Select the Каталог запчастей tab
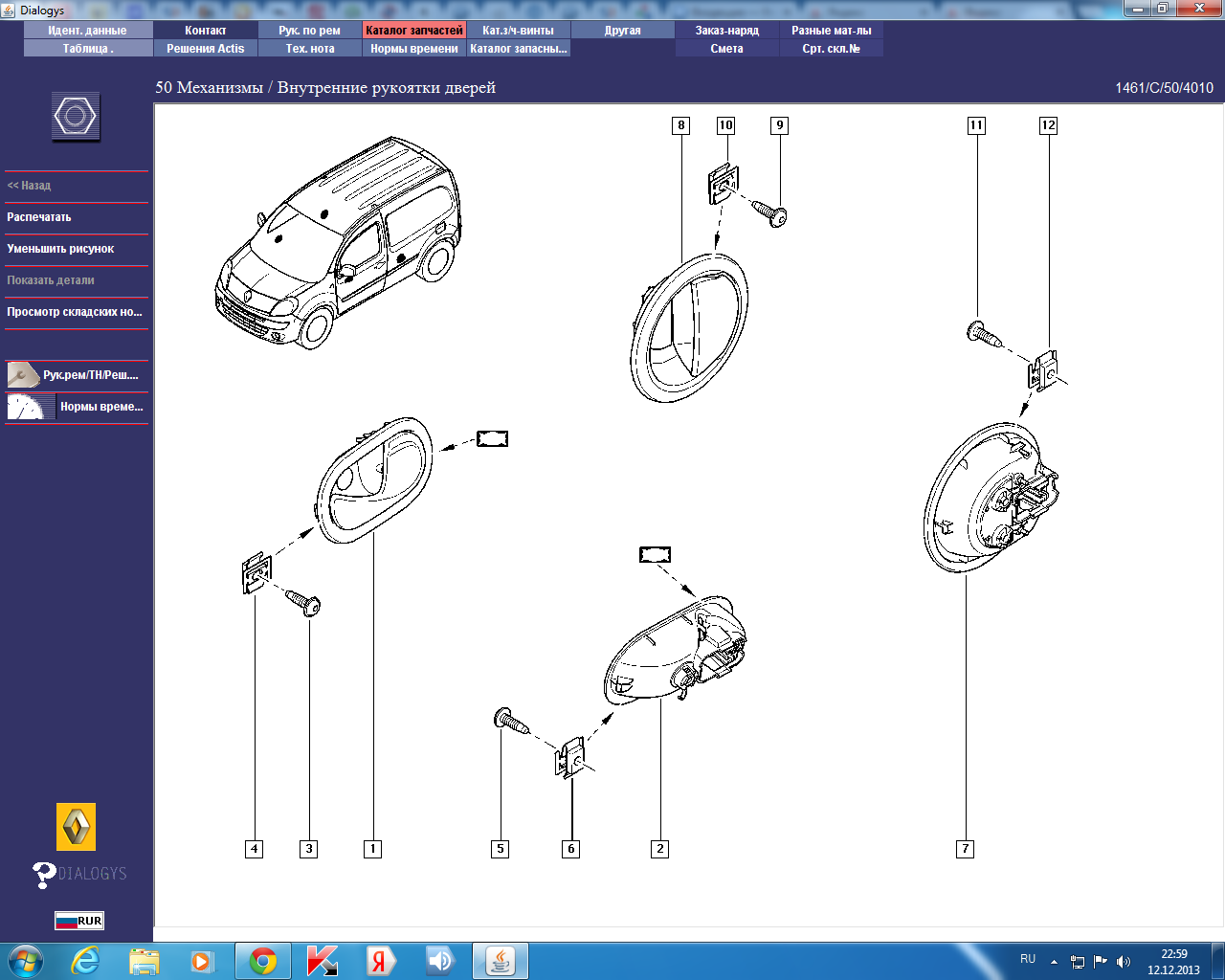The height and width of the screenshot is (980, 1225). (x=414, y=31)
